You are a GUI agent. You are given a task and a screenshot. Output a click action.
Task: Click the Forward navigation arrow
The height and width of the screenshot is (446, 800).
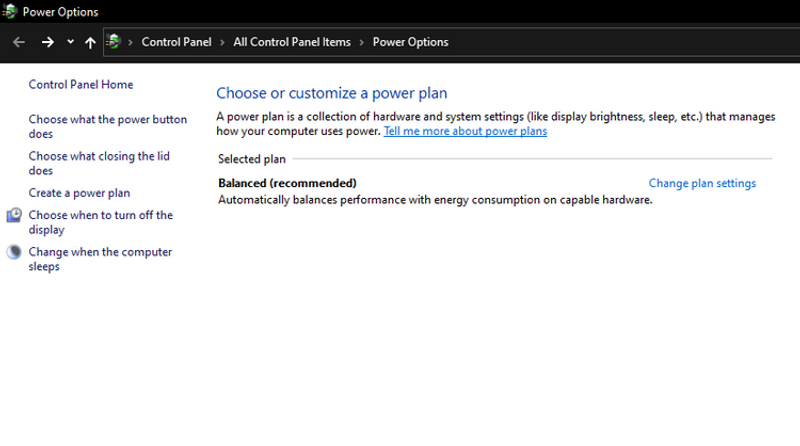47,42
